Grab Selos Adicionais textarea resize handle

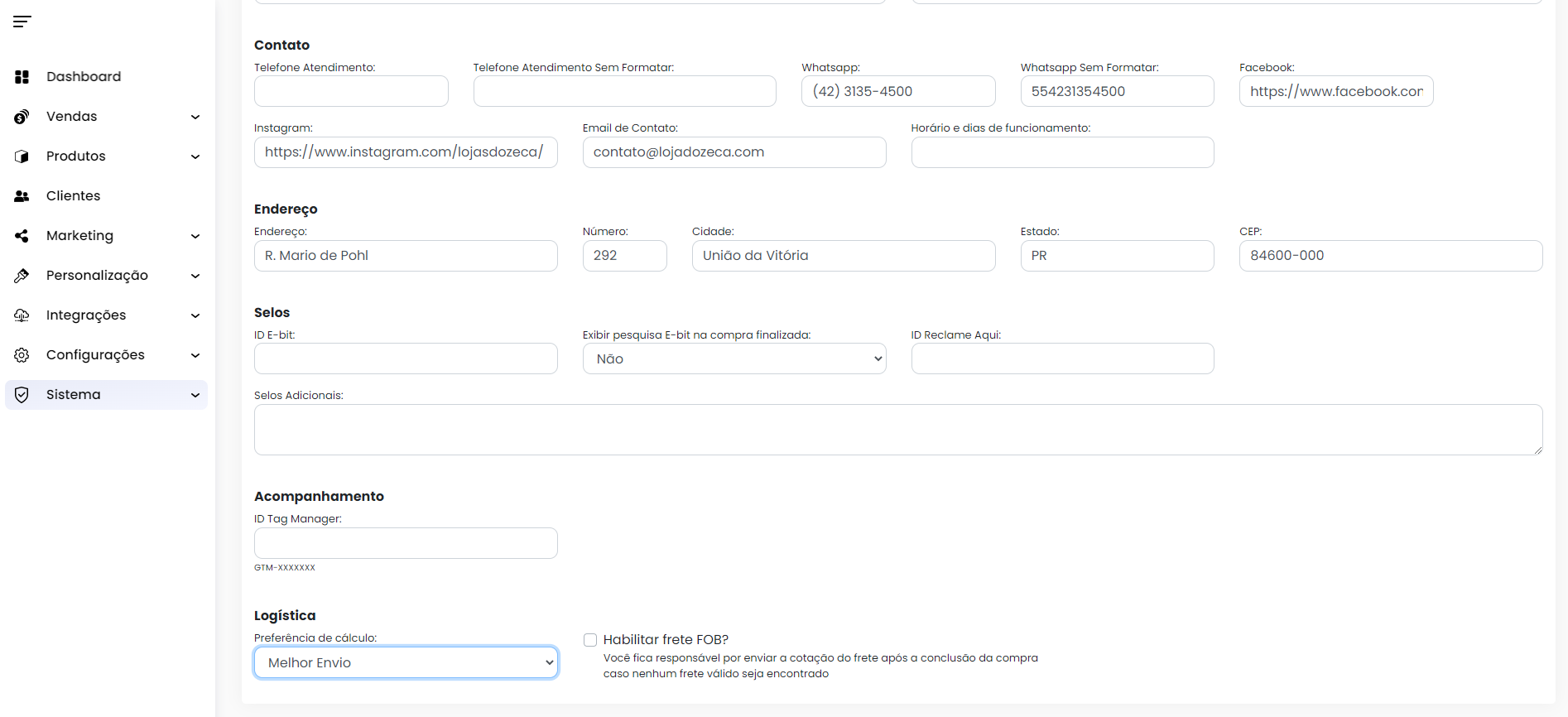click(x=1538, y=450)
